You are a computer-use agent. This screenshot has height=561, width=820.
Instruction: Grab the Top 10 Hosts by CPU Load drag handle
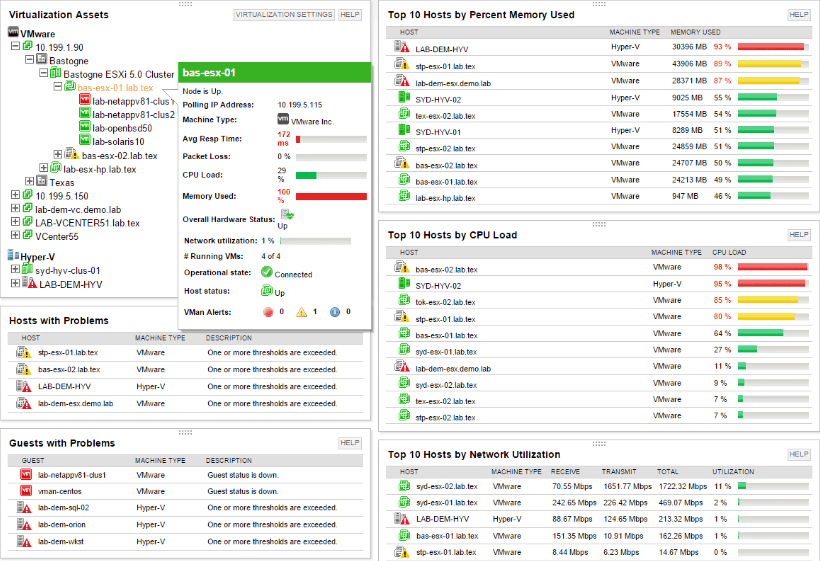[x=599, y=224]
